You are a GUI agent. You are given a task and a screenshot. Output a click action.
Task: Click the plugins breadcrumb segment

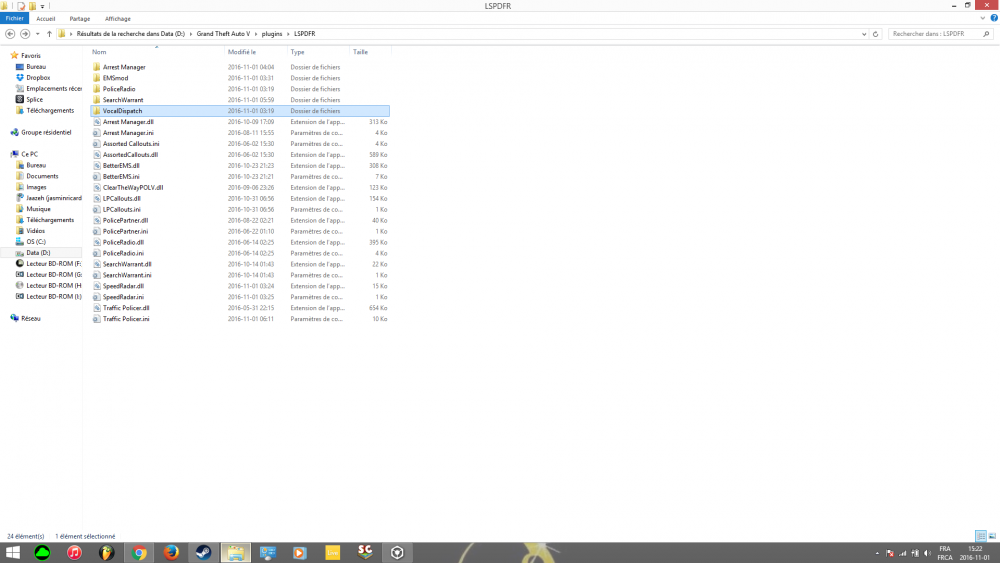(x=272, y=34)
